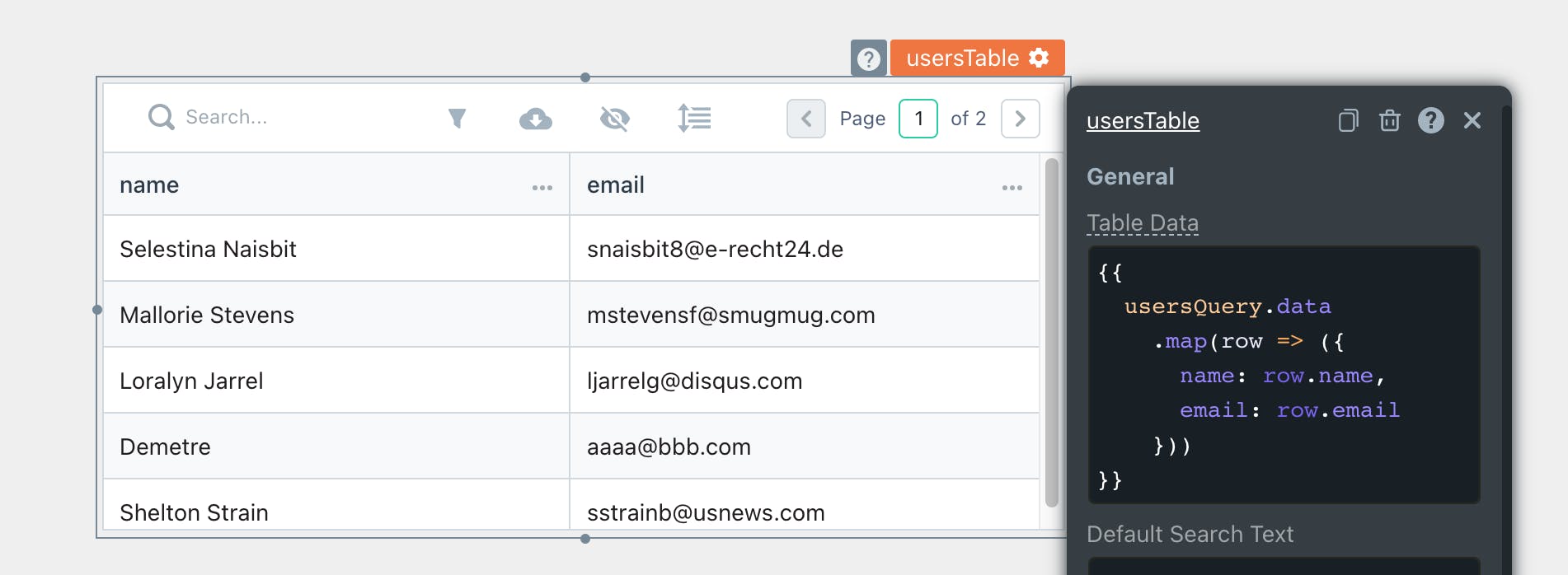Download table data with the cloud icon
Viewport: 1568px width, 575px height.
[x=535, y=119]
